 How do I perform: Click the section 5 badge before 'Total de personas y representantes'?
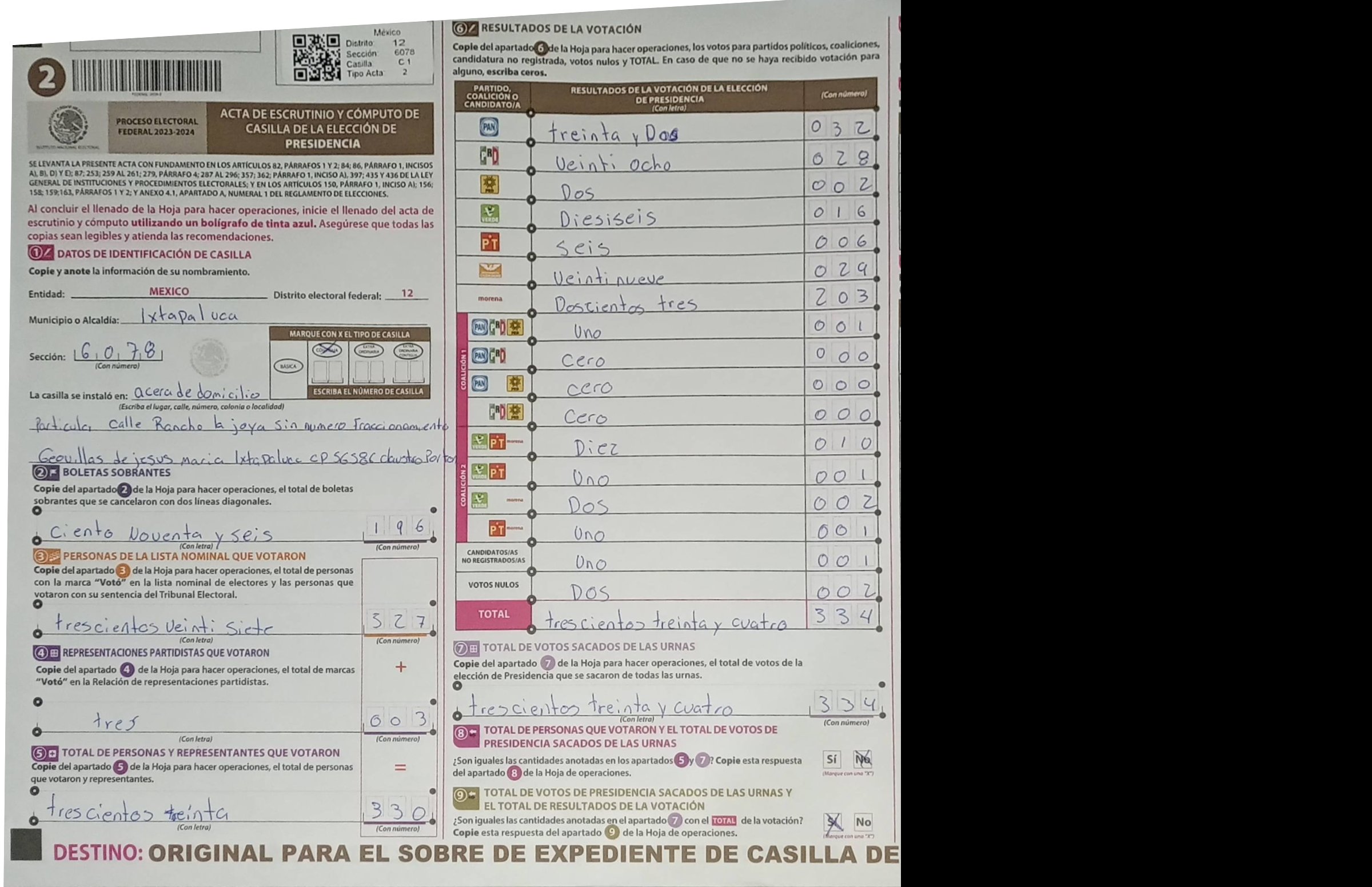click(45, 753)
